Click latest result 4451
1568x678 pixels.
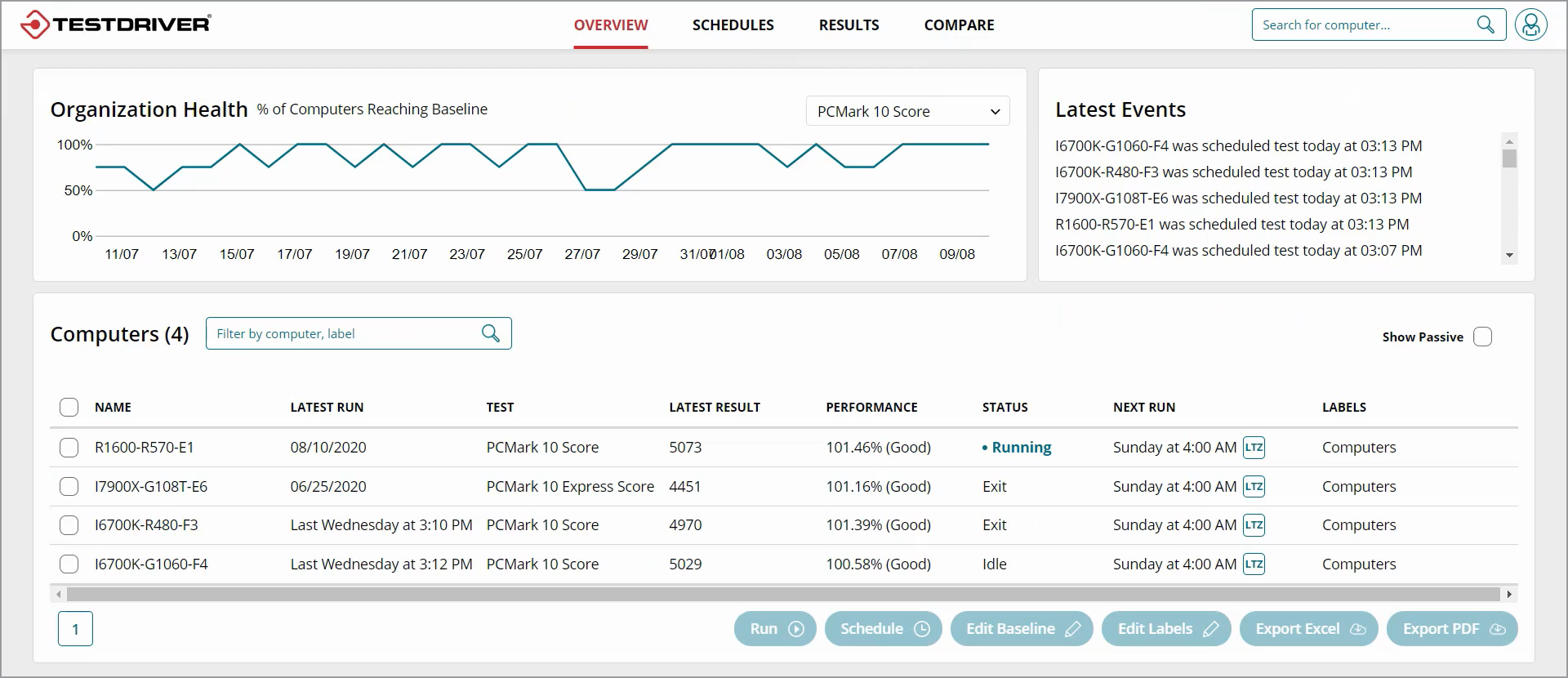[x=685, y=486]
